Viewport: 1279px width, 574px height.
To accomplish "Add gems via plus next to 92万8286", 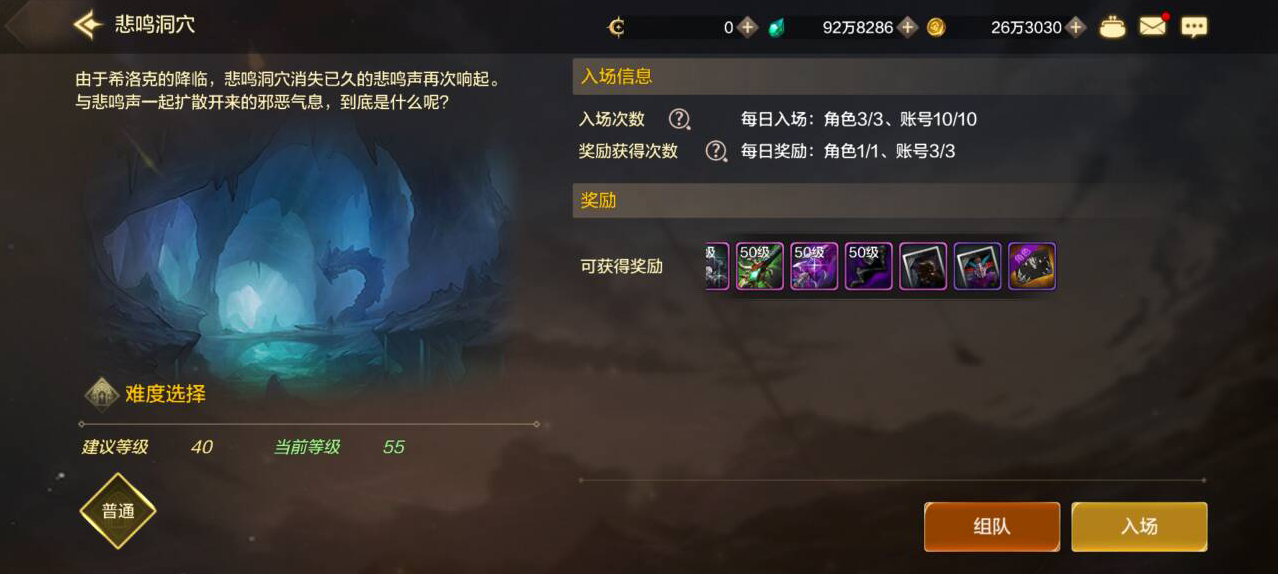I will (x=907, y=27).
